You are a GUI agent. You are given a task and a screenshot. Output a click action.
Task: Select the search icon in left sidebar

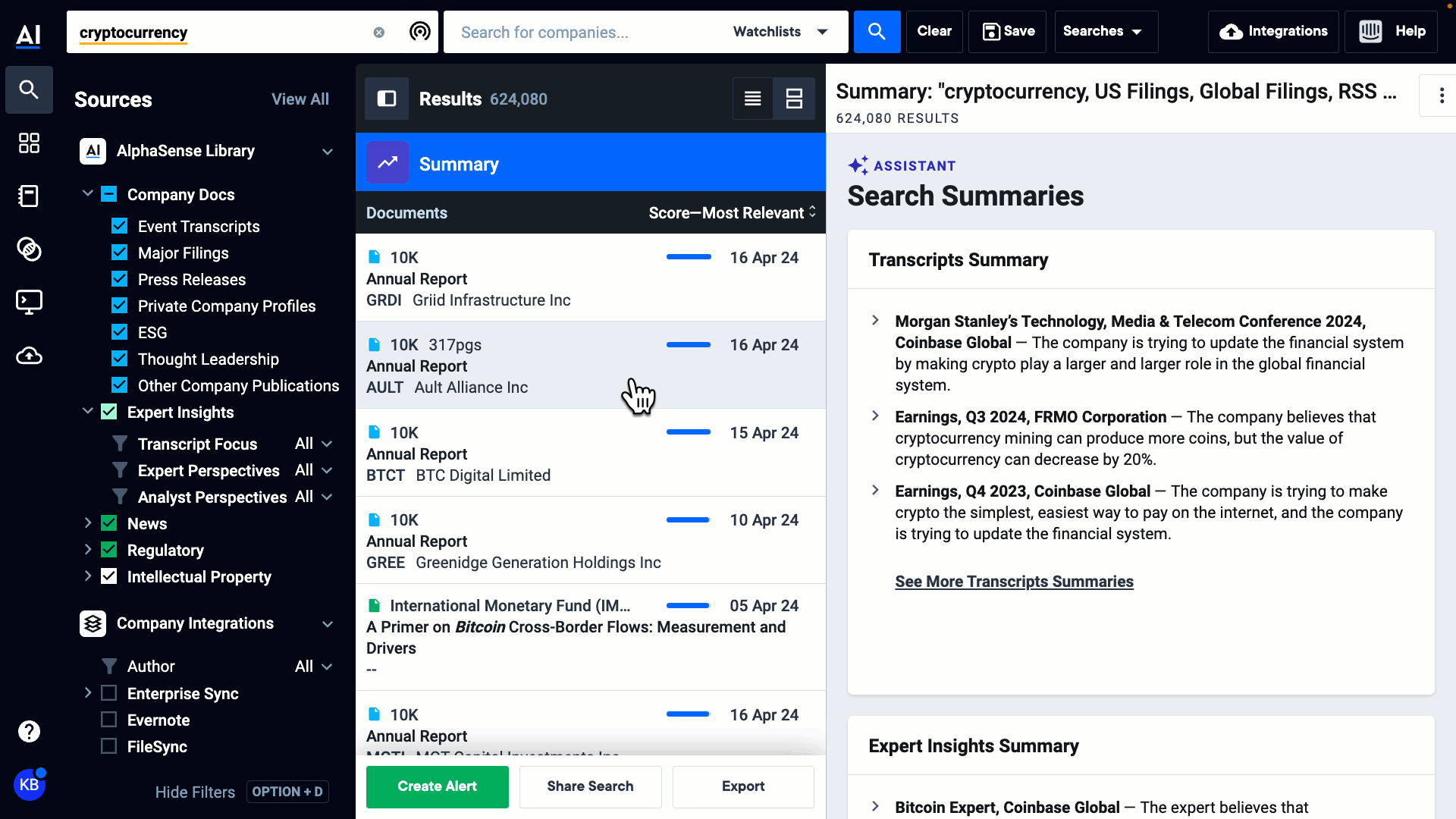[29, 89]
